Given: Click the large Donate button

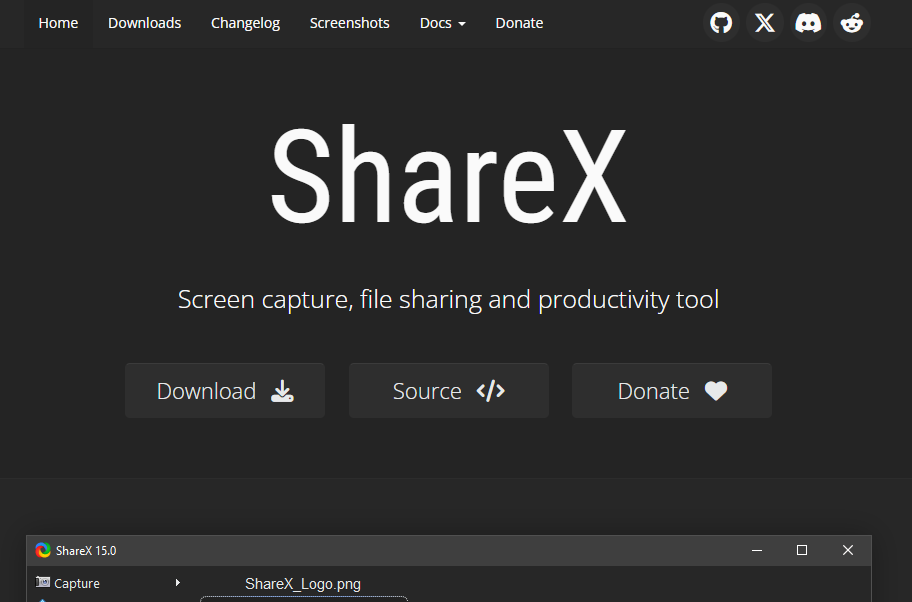Looking at the screenshot, I should click(672, 390).
